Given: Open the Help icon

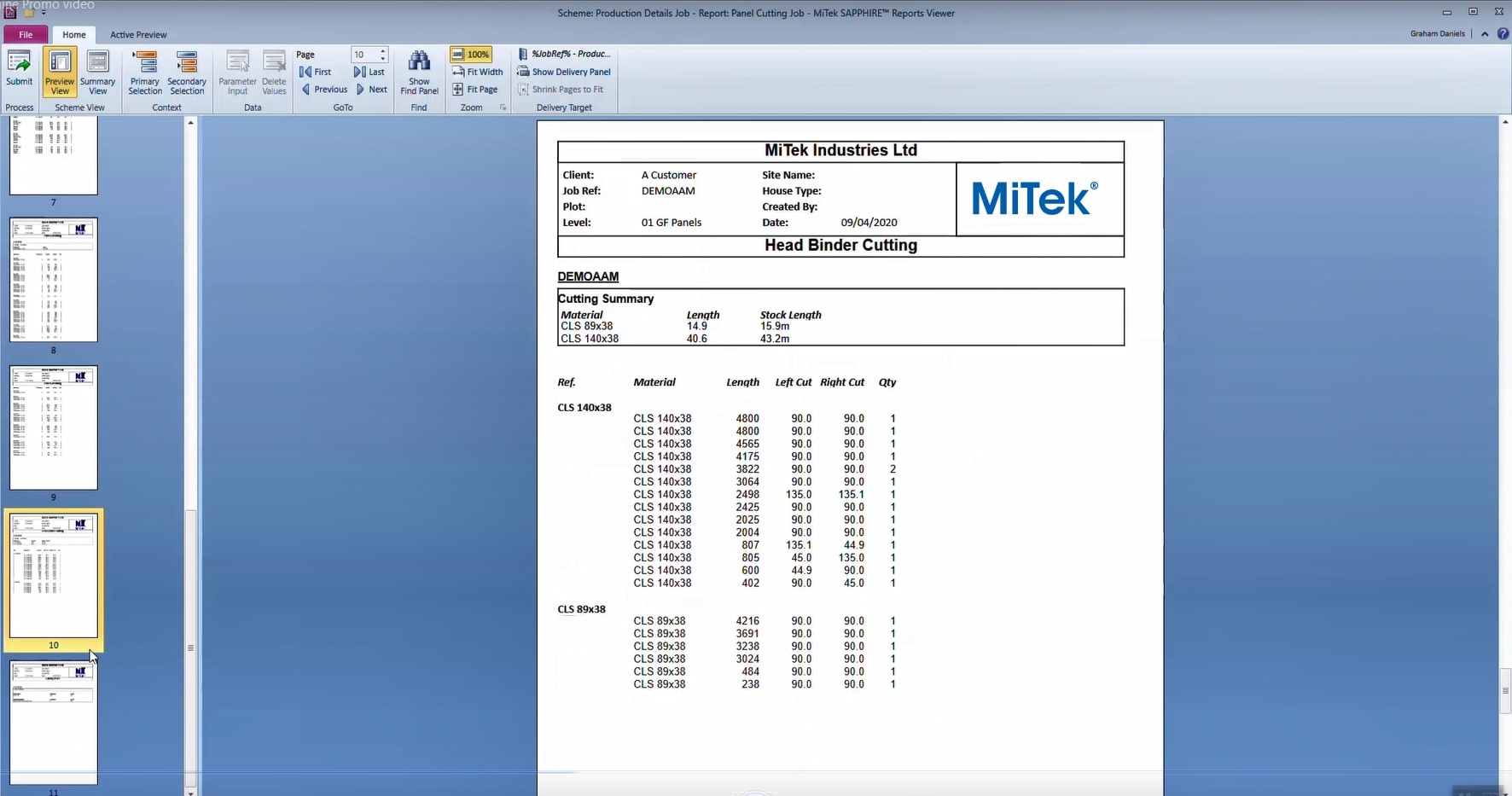Looking at the screenshot, I should tap(1503, 34).
